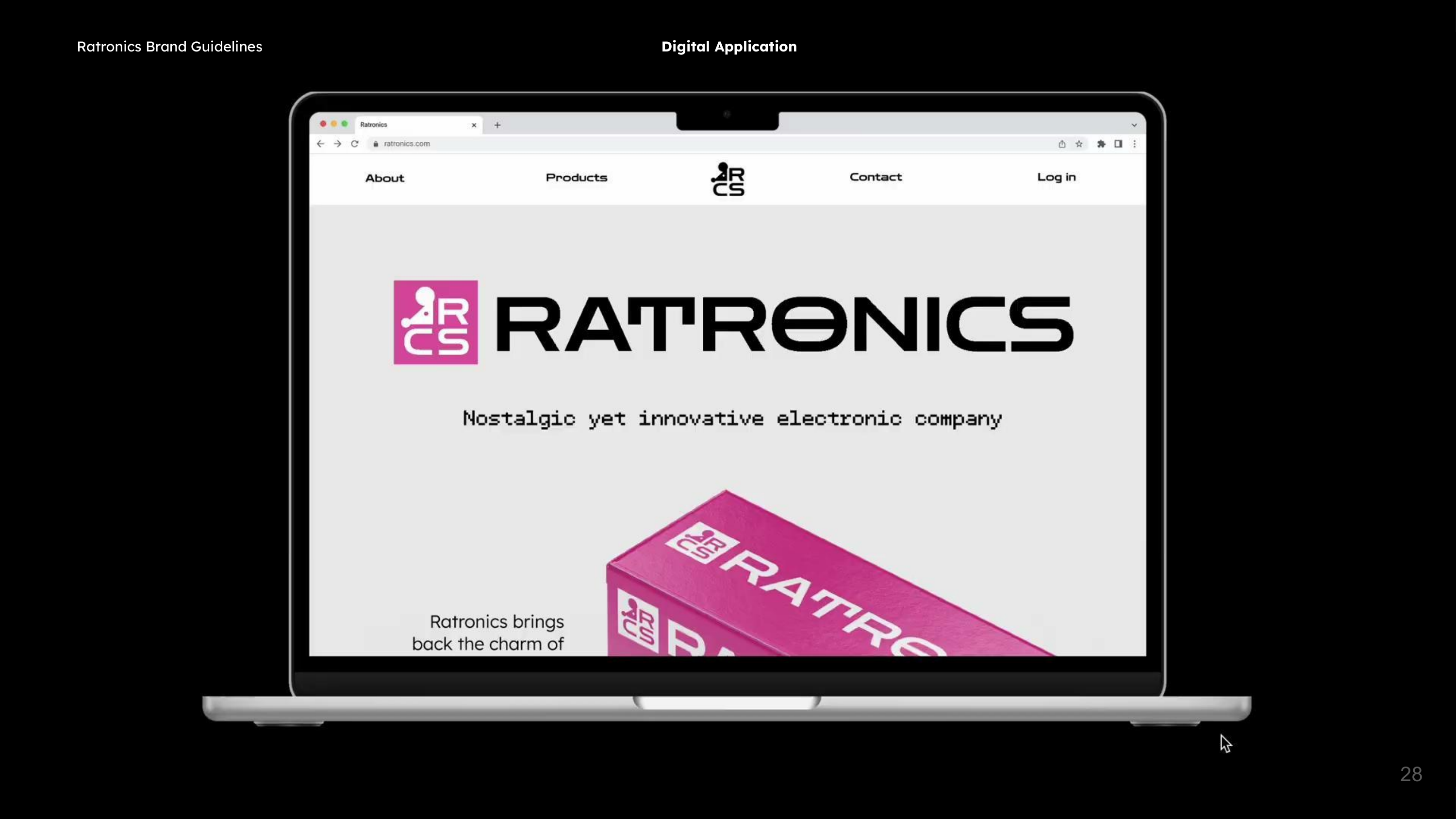Select the Ratronics browser tab
1456x819 pixels.
click(x=407, y=124)
